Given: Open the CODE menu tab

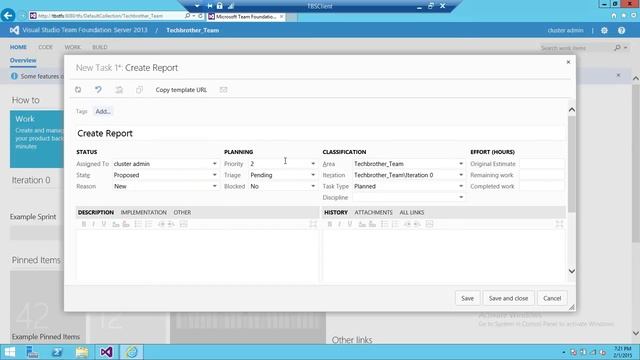Looking at the screenshot, I should [x=45, y=47].
